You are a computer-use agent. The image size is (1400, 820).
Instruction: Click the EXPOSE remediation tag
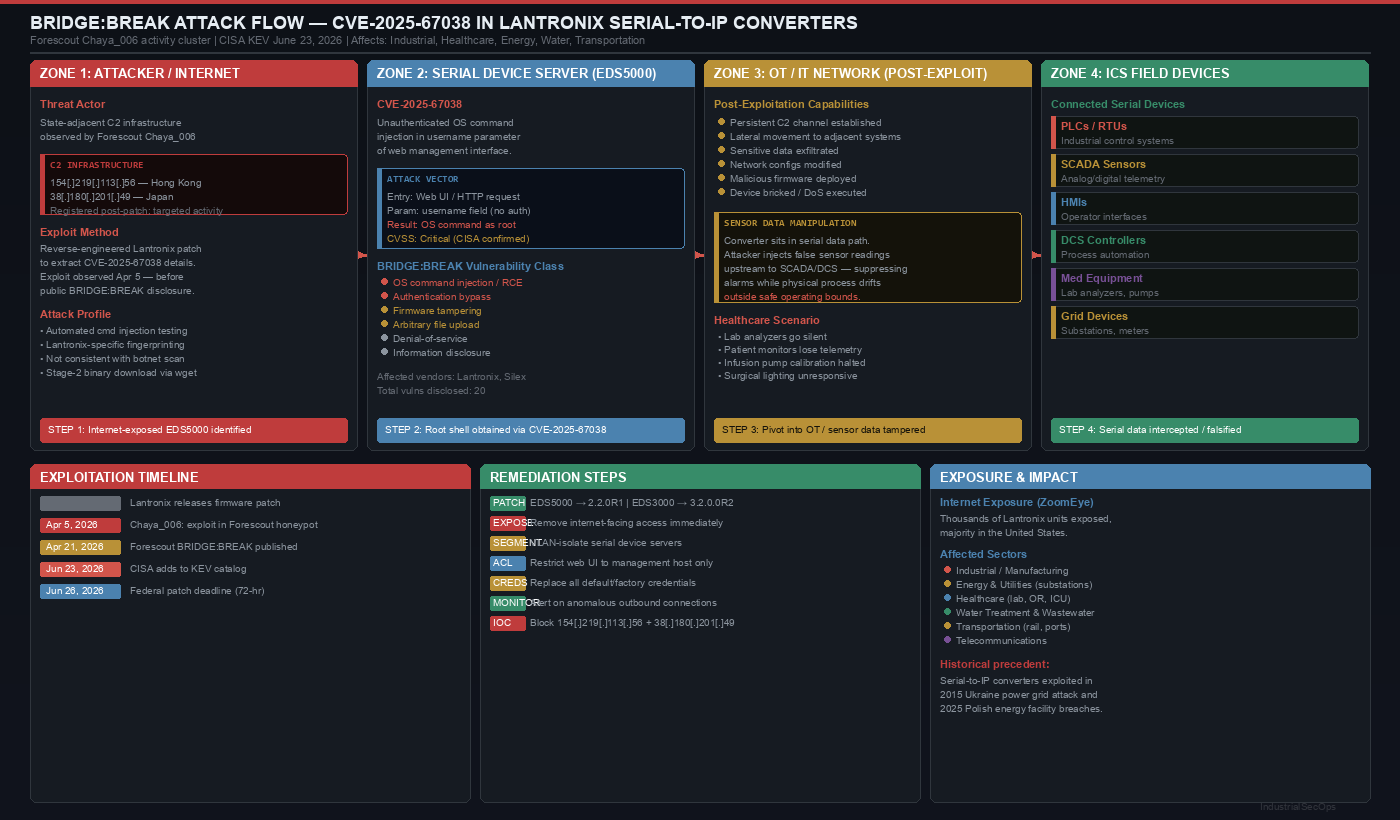(508, 523)
